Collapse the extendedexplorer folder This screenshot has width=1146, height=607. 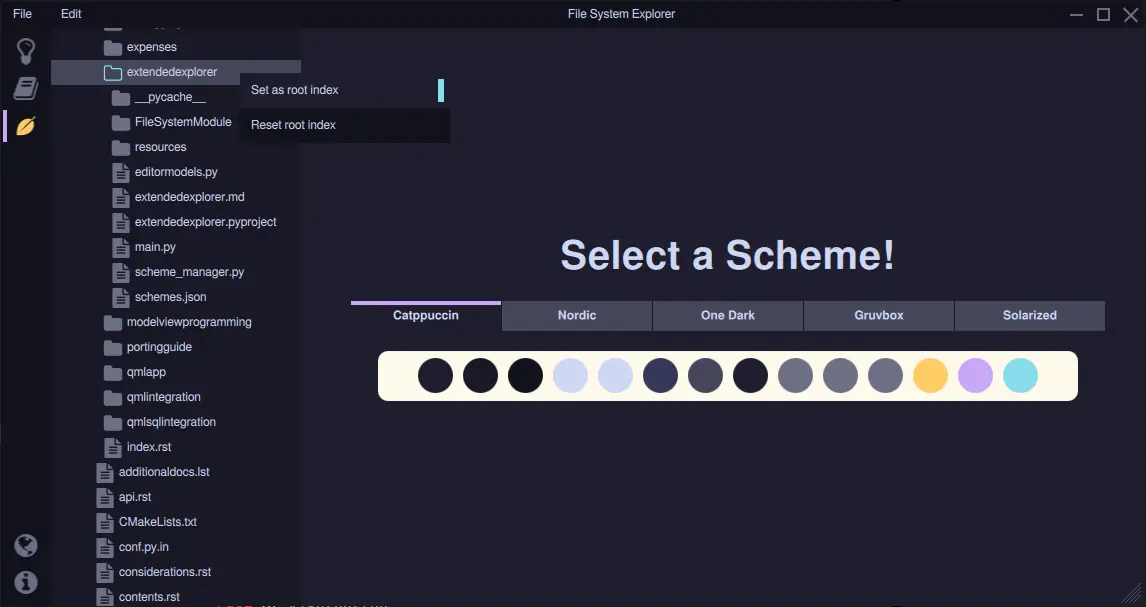[171, 72]
